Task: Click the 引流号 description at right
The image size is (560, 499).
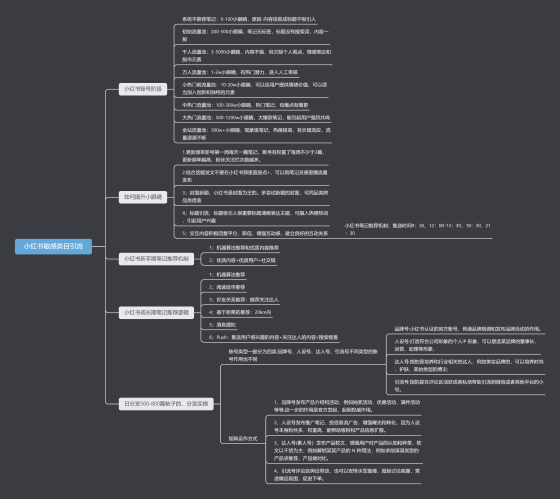Action: point(469,386)
